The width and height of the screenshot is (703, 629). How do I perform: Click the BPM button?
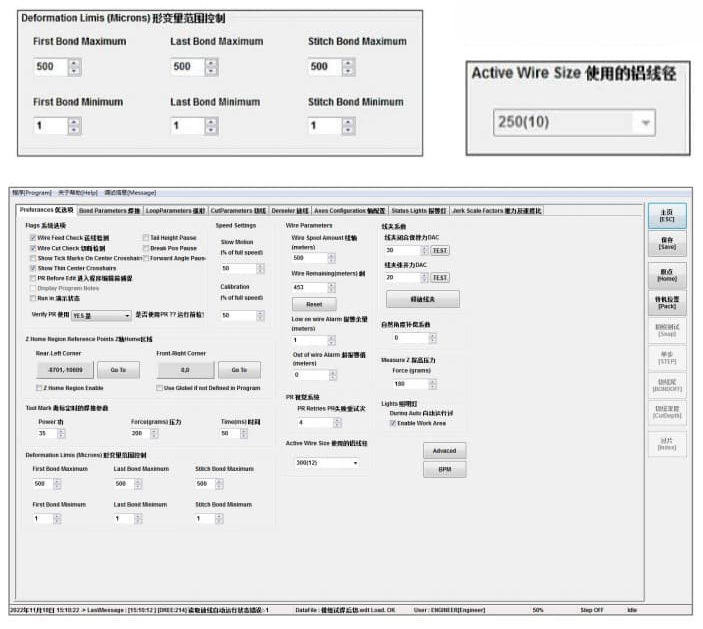pos(444,469)
